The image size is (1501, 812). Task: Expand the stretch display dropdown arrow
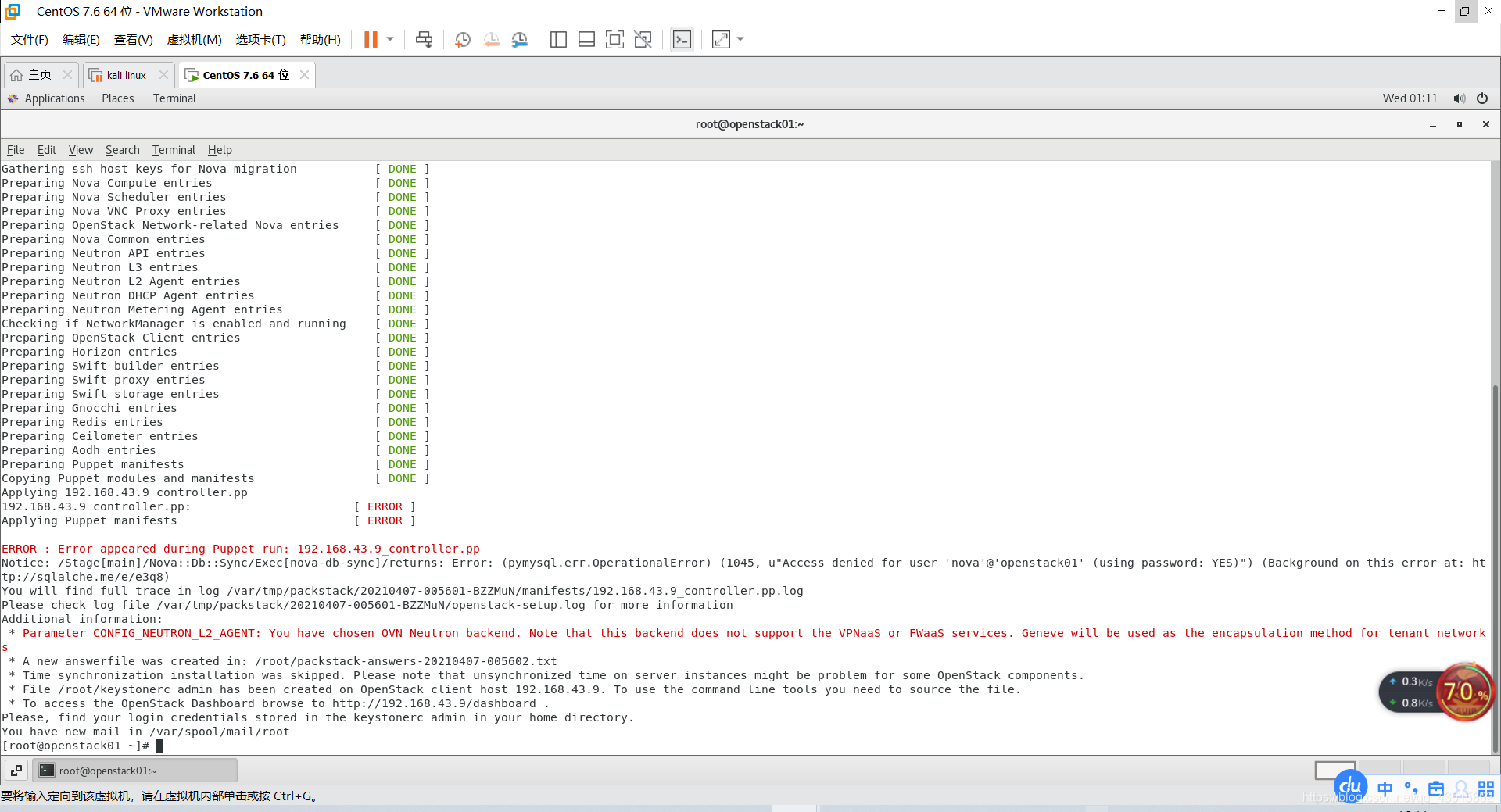(x=740, y=39)
